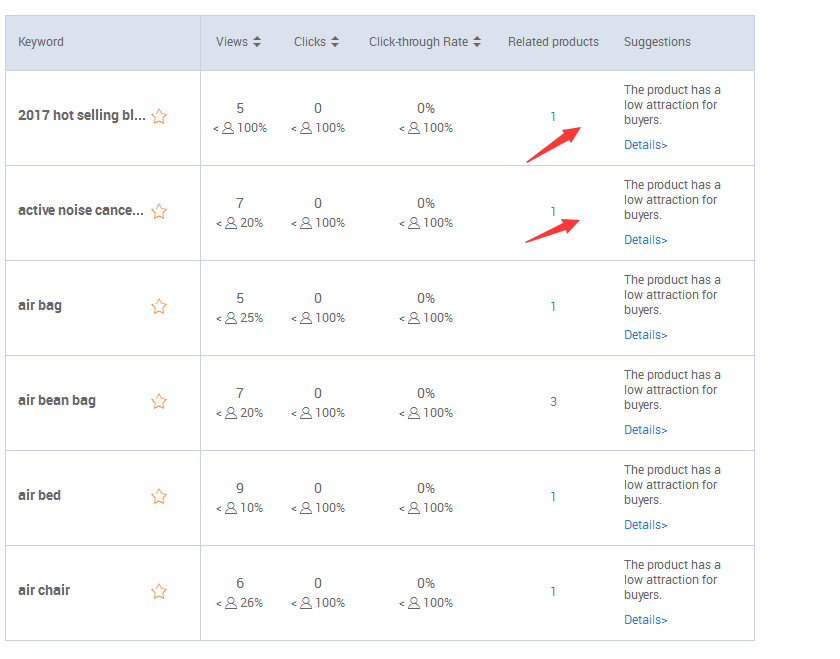Open related products count for 'air chair'
The width and height of the screenshot is (840, 659).
tap(553, 591)
